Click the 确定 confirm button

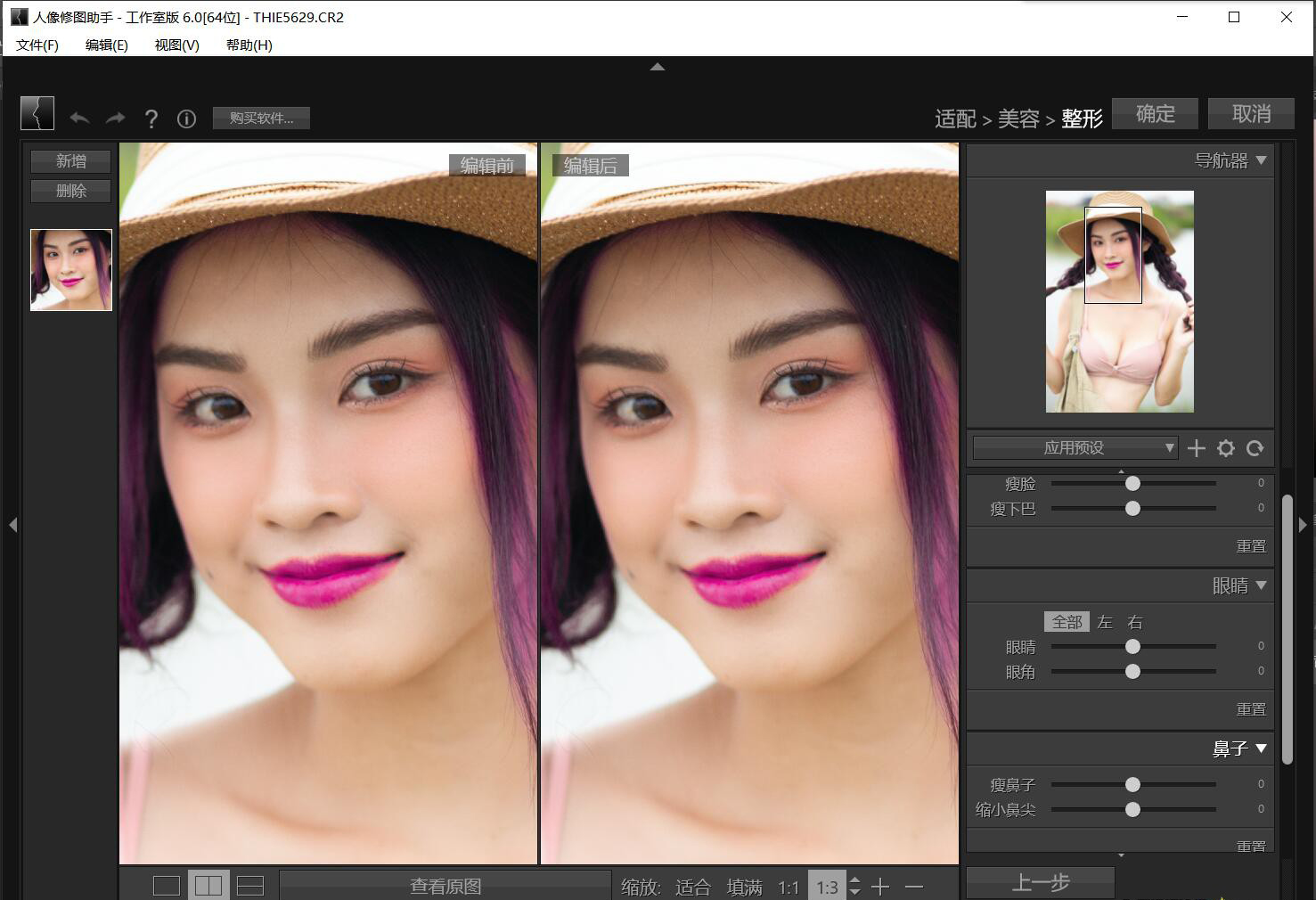click(x=1155, y=113)
